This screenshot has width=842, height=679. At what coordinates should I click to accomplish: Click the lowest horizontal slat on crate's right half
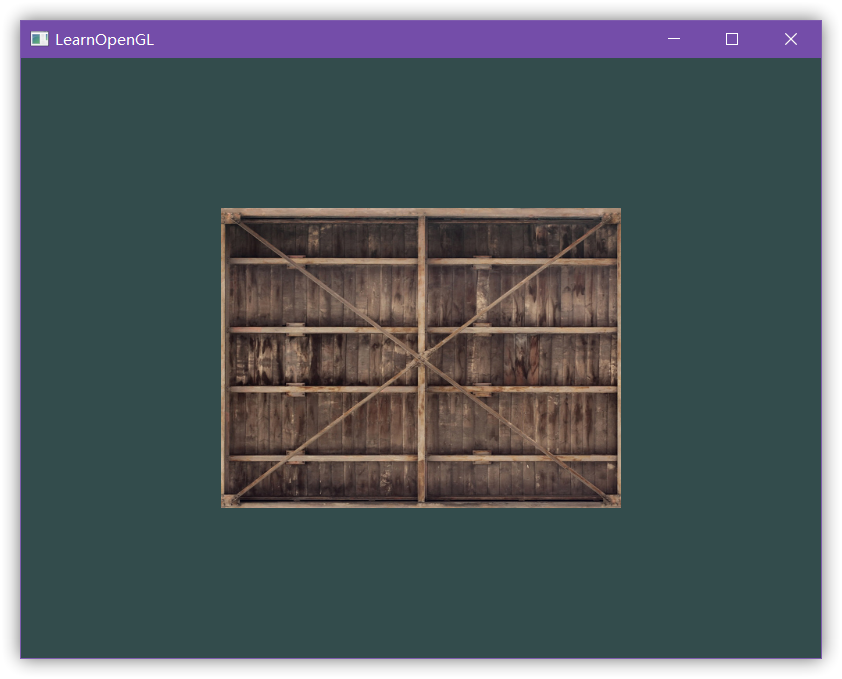[x=520, y=458]
